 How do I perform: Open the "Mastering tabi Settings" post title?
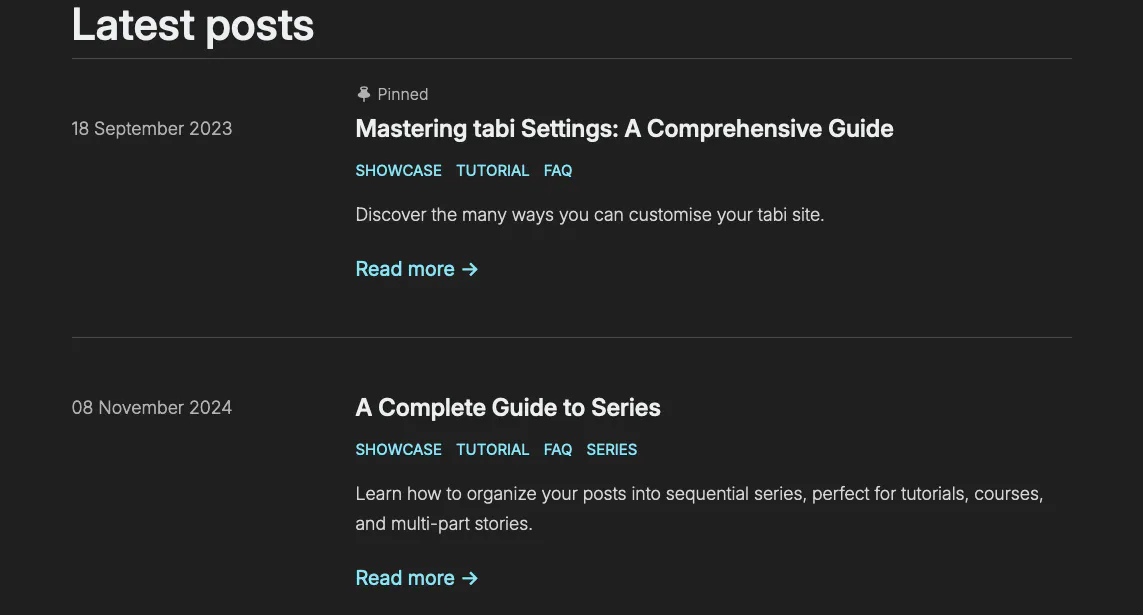point(624,129)
